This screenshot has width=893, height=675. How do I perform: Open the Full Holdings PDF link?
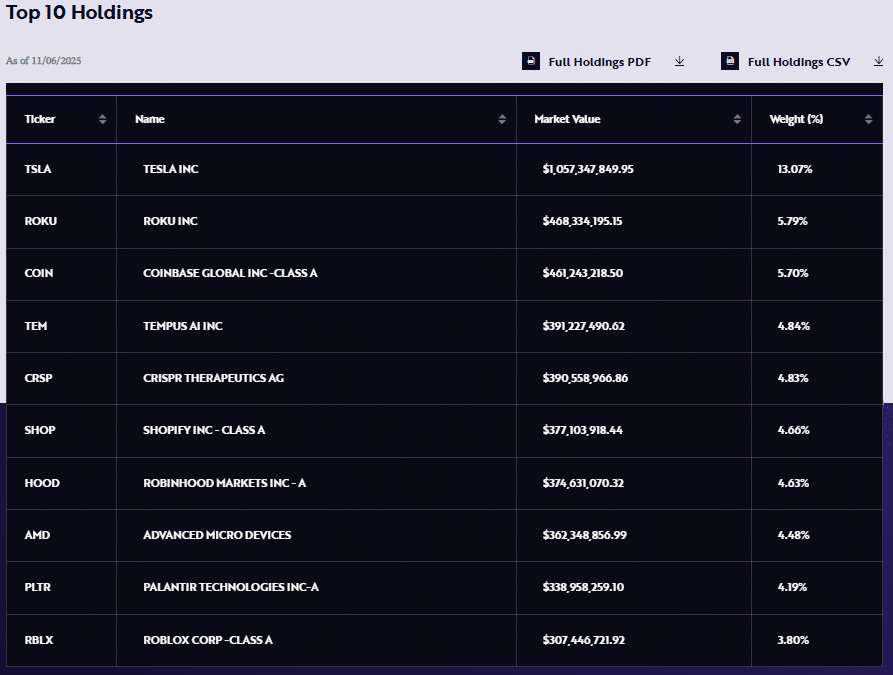click(599, 62)
